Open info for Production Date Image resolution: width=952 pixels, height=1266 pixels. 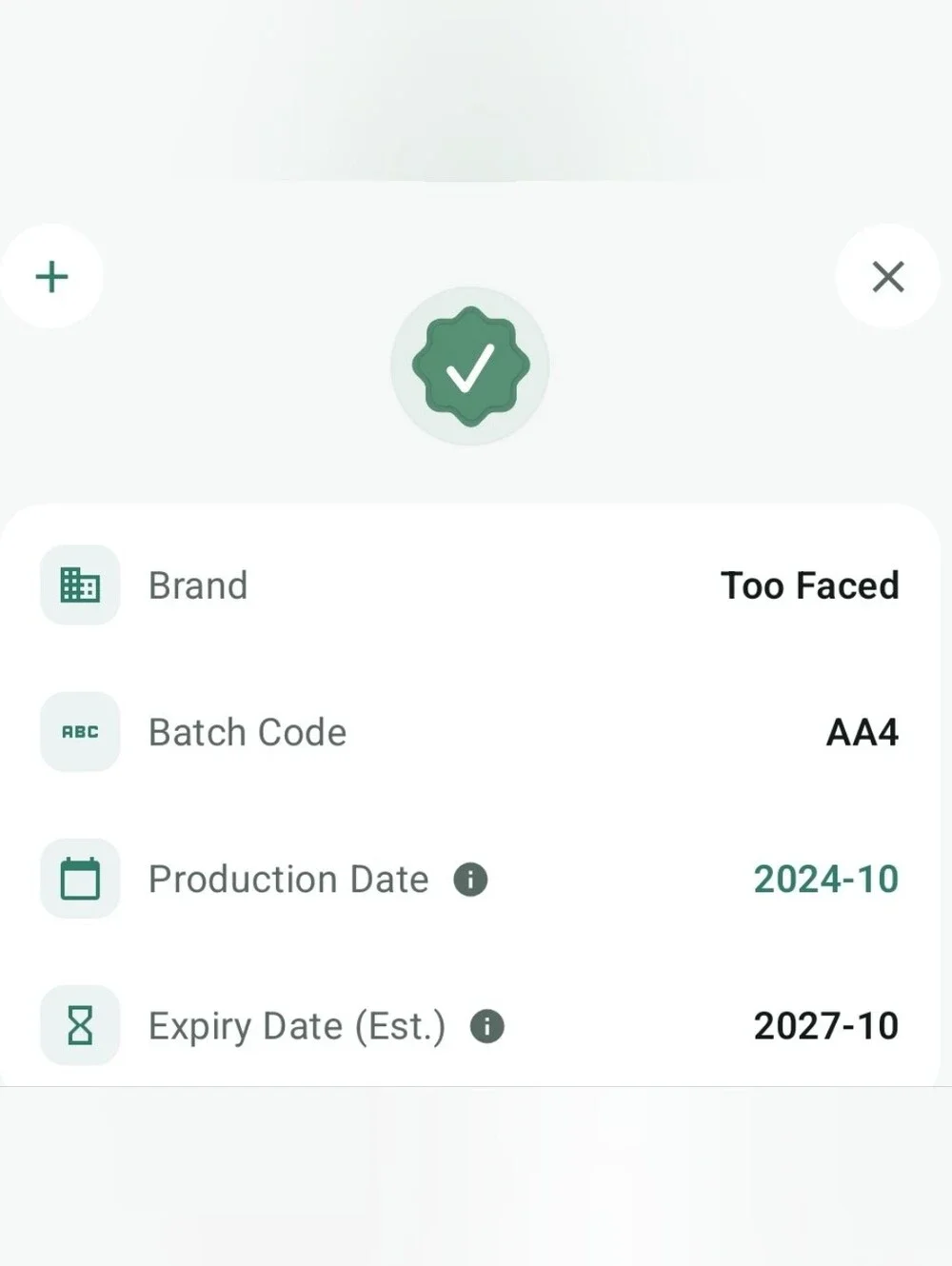(x=470, y=880)
